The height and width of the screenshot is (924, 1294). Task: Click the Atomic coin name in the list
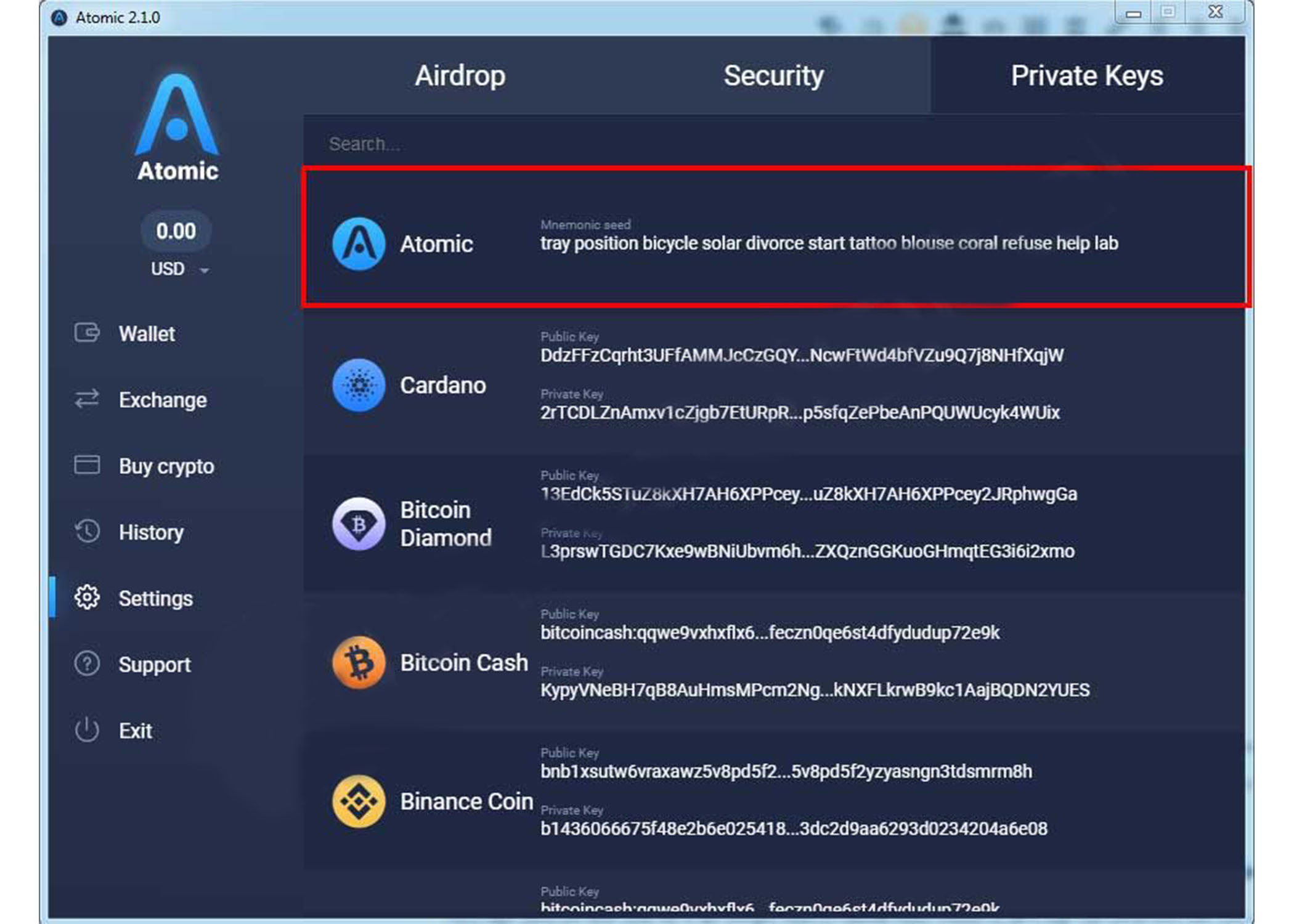[x=436, y=245]
